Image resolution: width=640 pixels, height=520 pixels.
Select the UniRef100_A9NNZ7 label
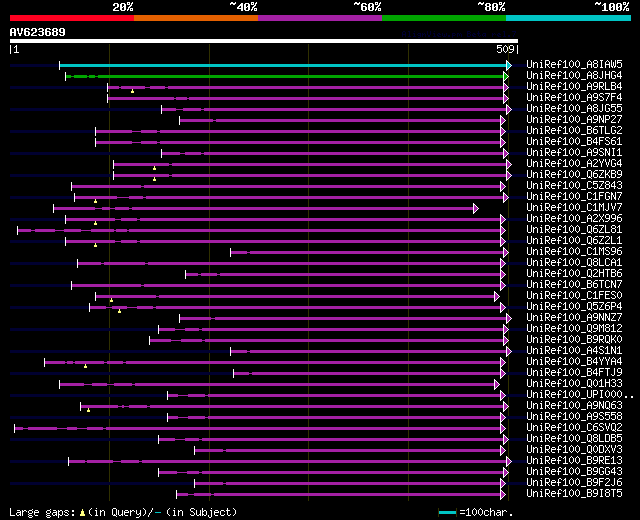coord(574,318)
